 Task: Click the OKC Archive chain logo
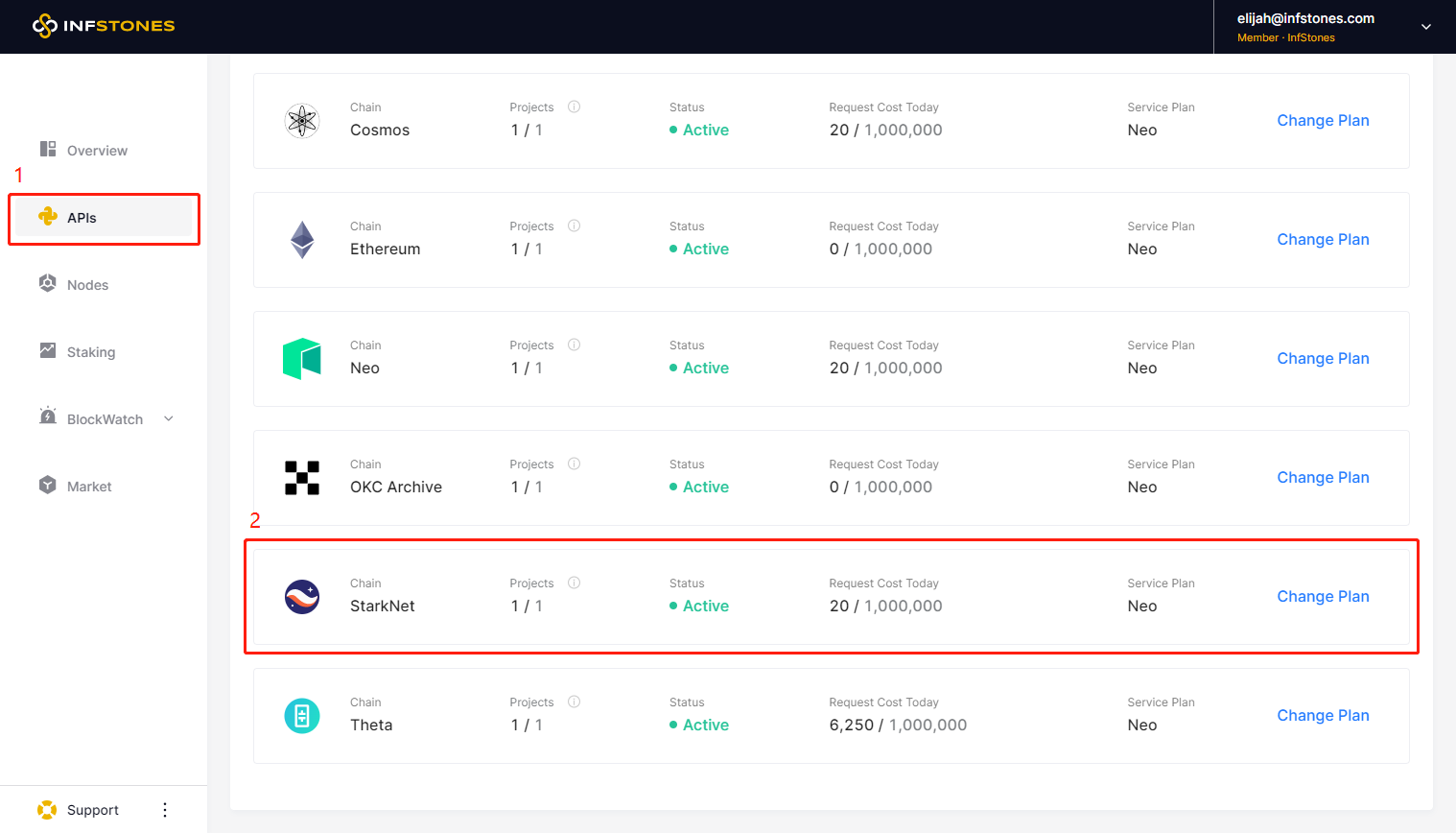point(302,478)
